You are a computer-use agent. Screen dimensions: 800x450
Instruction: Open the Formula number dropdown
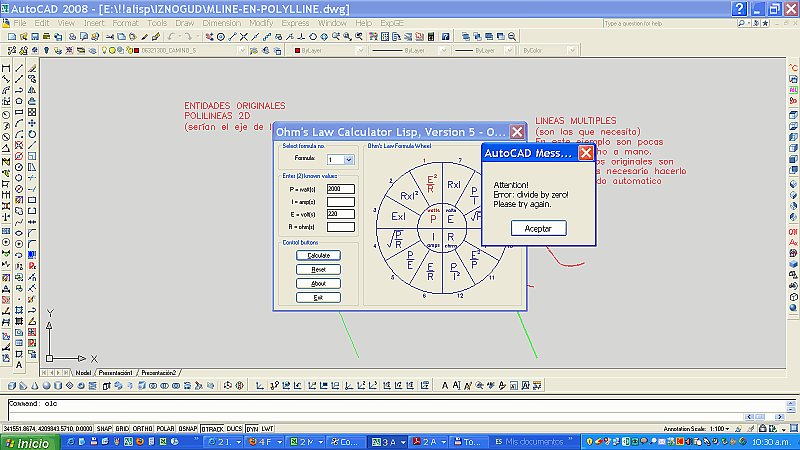click(x=348, y=160)
